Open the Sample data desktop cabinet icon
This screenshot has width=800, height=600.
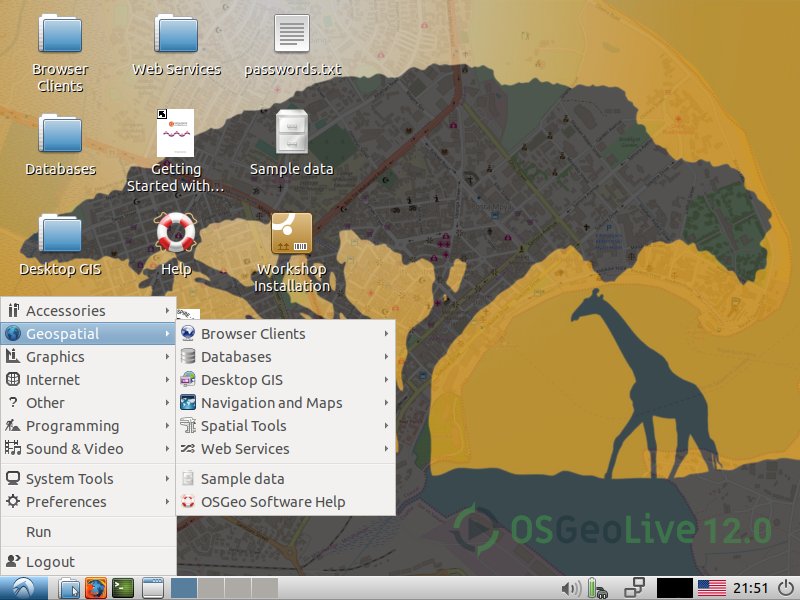pyautogui.click(x=292, y=133)
